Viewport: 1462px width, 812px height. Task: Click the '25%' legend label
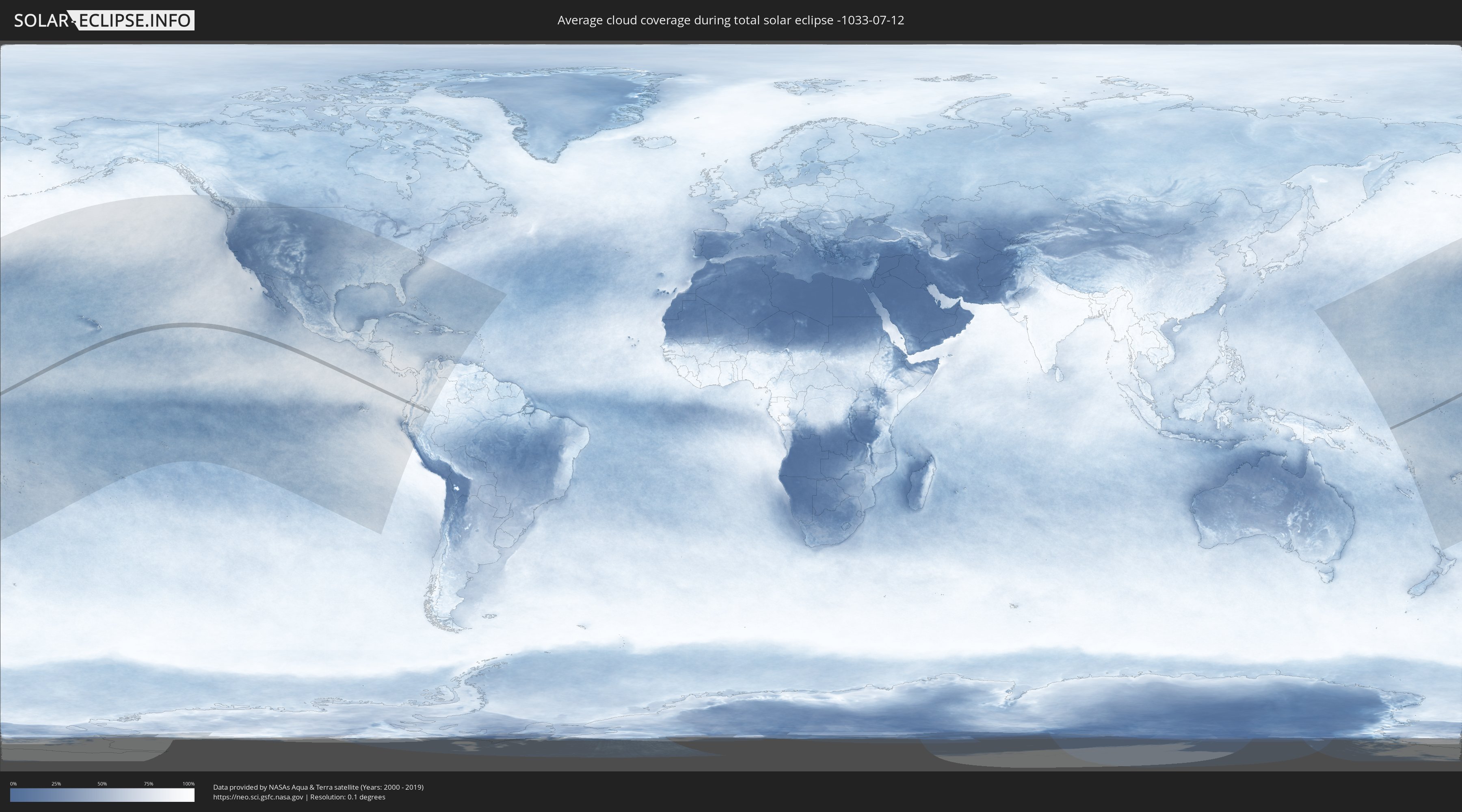pos(56,784)
